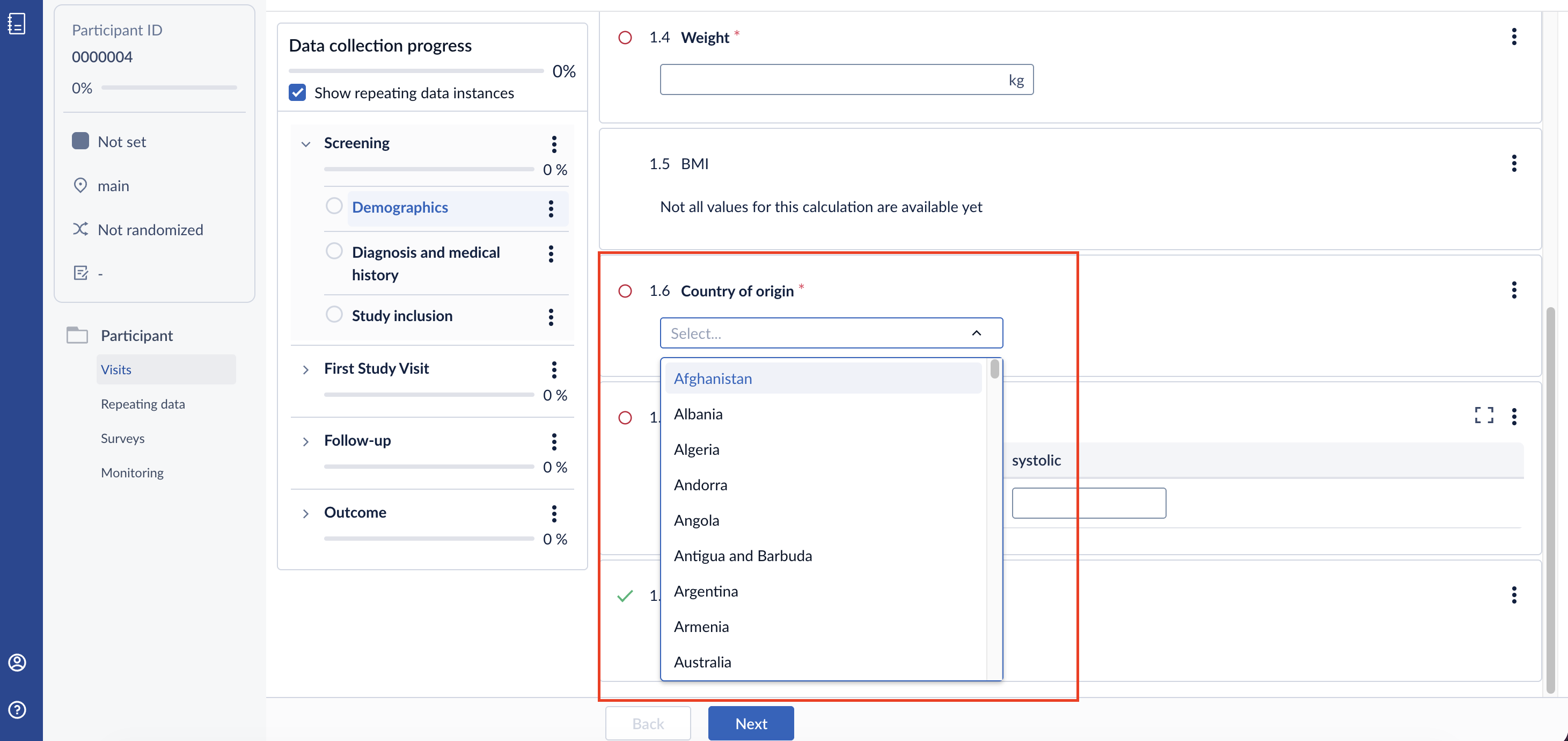Open Follow-up three-dot menu
This screenshot has height=741, width=1568.
(x=554, y=441)
